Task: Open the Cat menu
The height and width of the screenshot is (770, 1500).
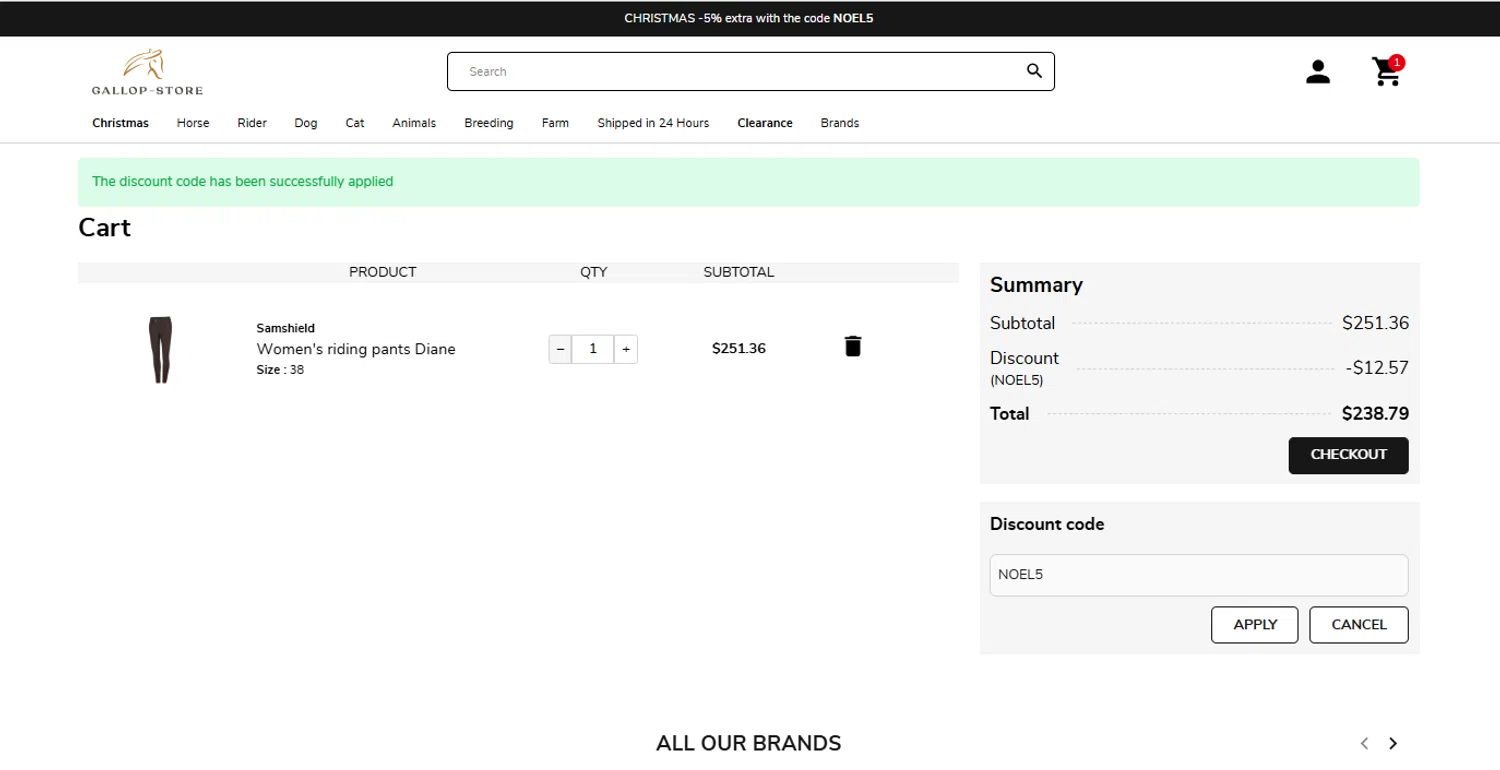Action: (355, 123)
